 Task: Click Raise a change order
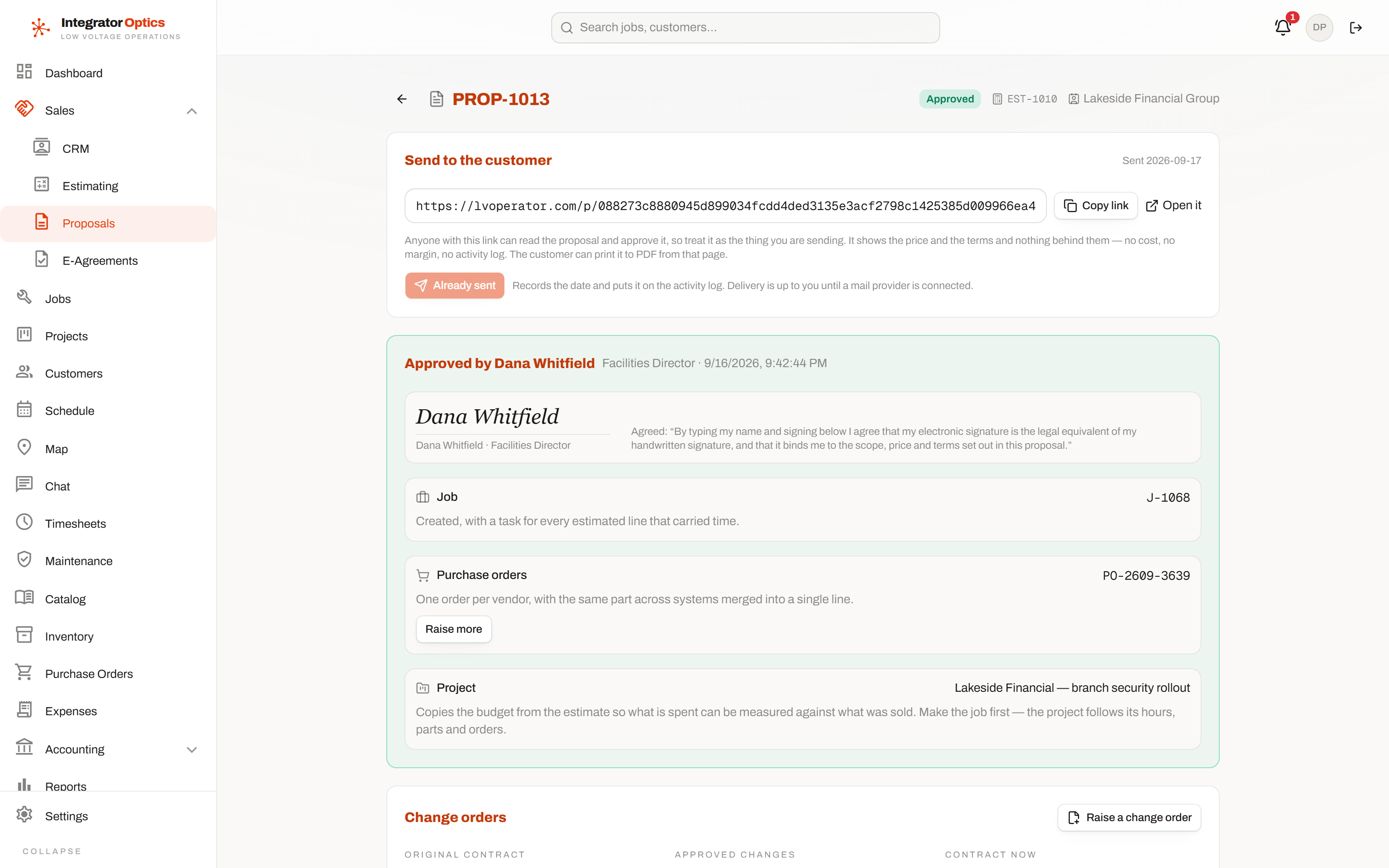1129,817
